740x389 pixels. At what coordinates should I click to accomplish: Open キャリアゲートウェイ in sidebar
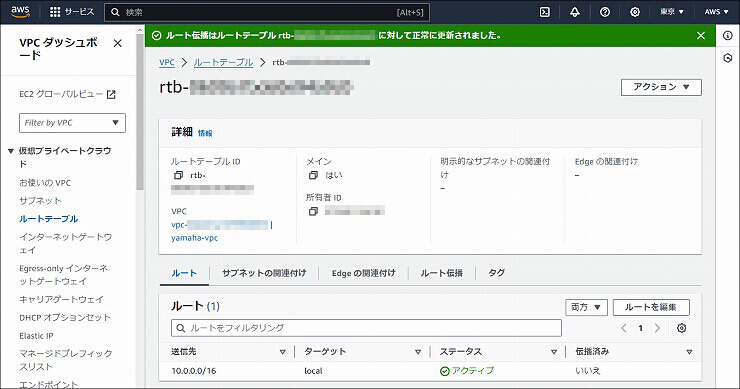click(x=61, y=300)
